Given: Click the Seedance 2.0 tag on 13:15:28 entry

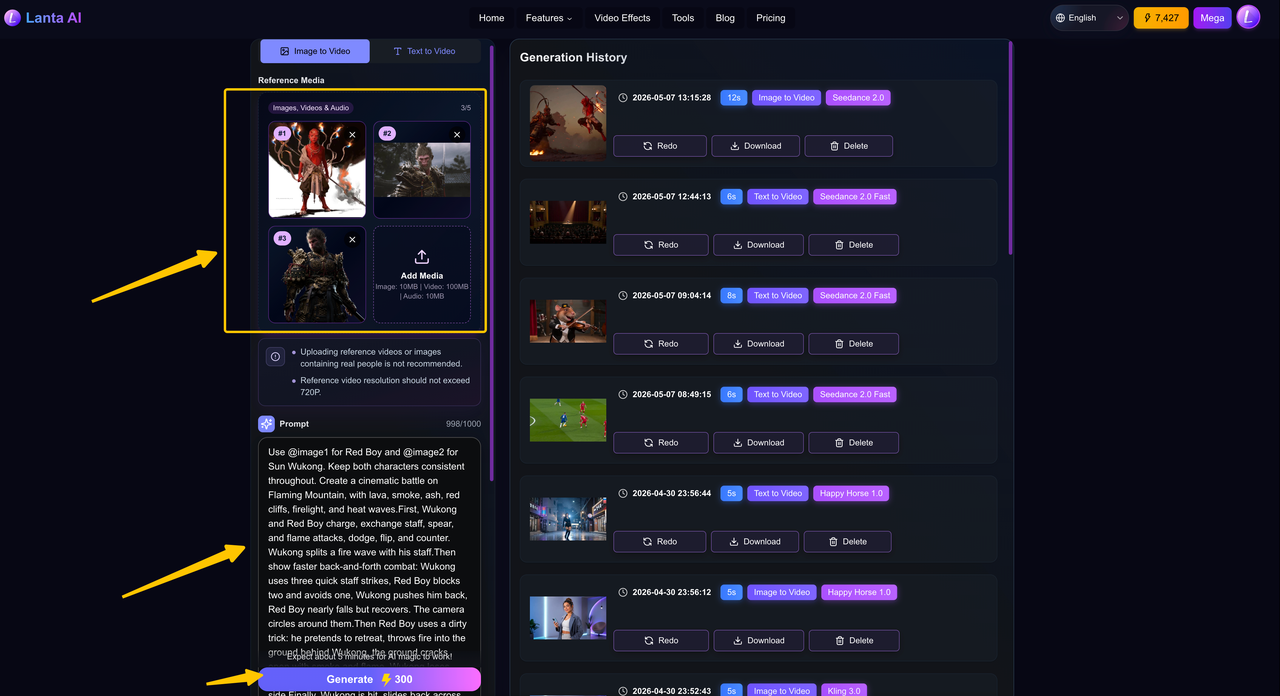Looking at the screenshot, I should point(858,98).
